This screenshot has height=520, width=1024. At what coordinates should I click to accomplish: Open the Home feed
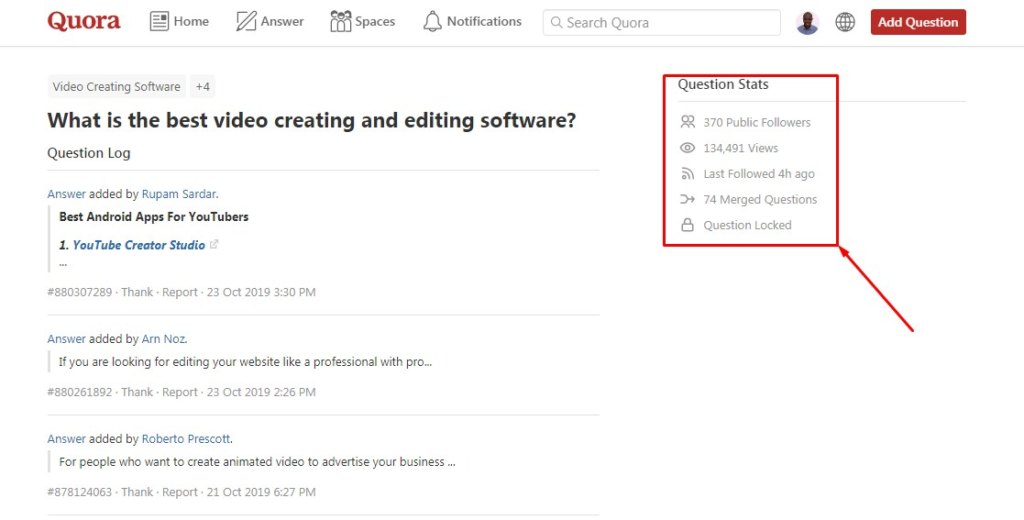179,22
